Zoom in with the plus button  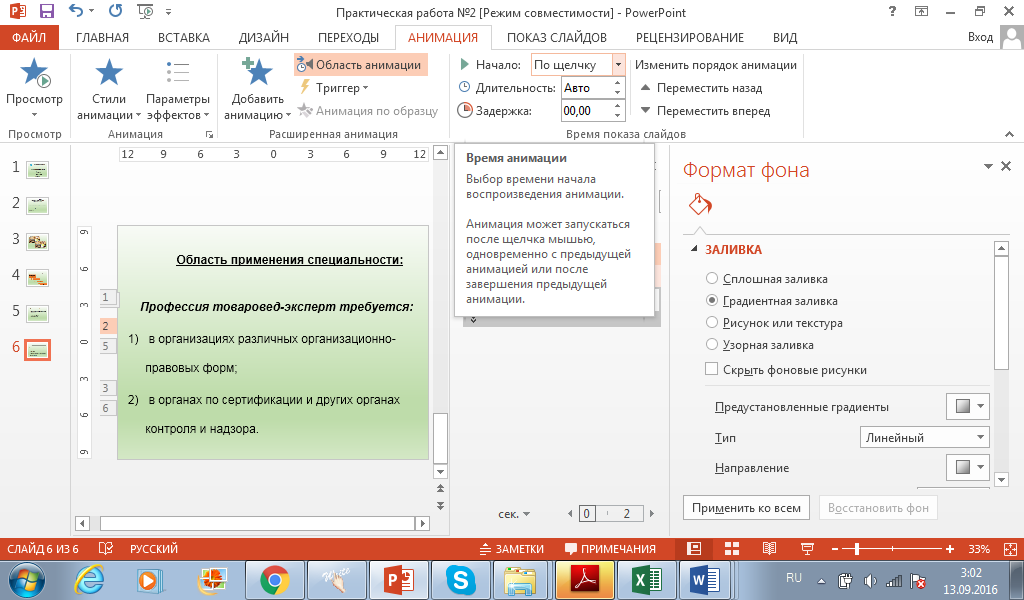click(950, 549)
